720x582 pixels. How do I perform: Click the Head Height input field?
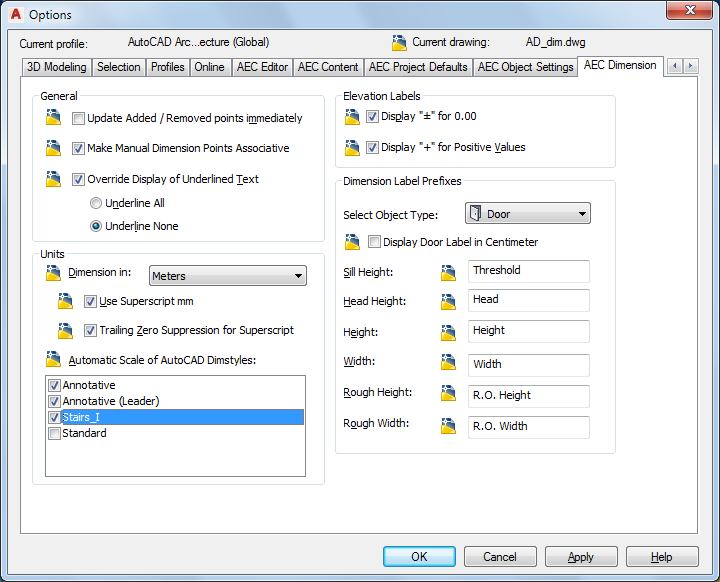529,300
